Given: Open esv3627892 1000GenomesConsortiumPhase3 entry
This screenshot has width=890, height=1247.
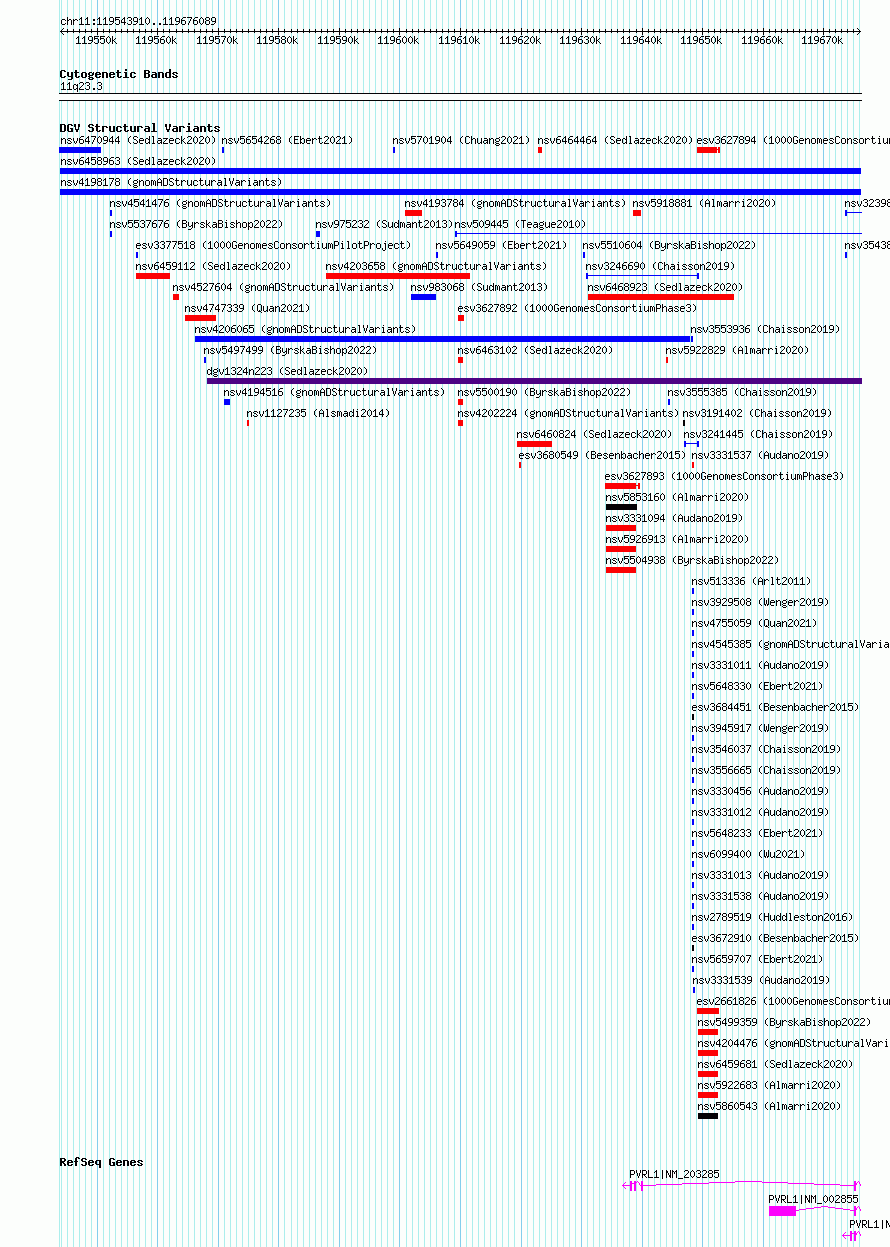Looking at the screenshot, I should click(x=577, y=308).
